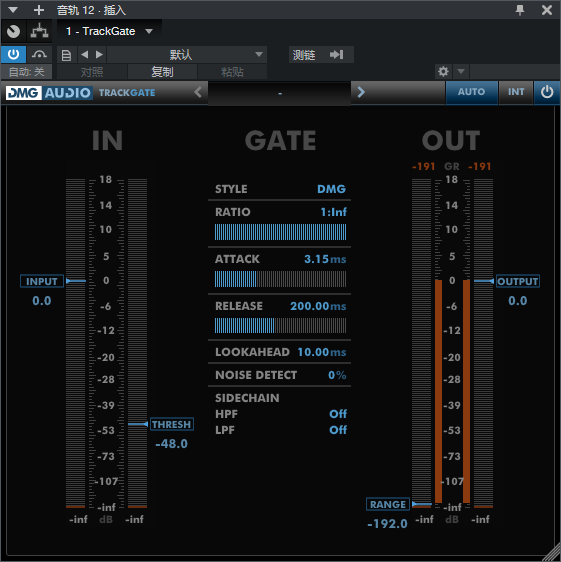Click the LOOKAHEAD value 10.00 ms

tap(322, 352)
